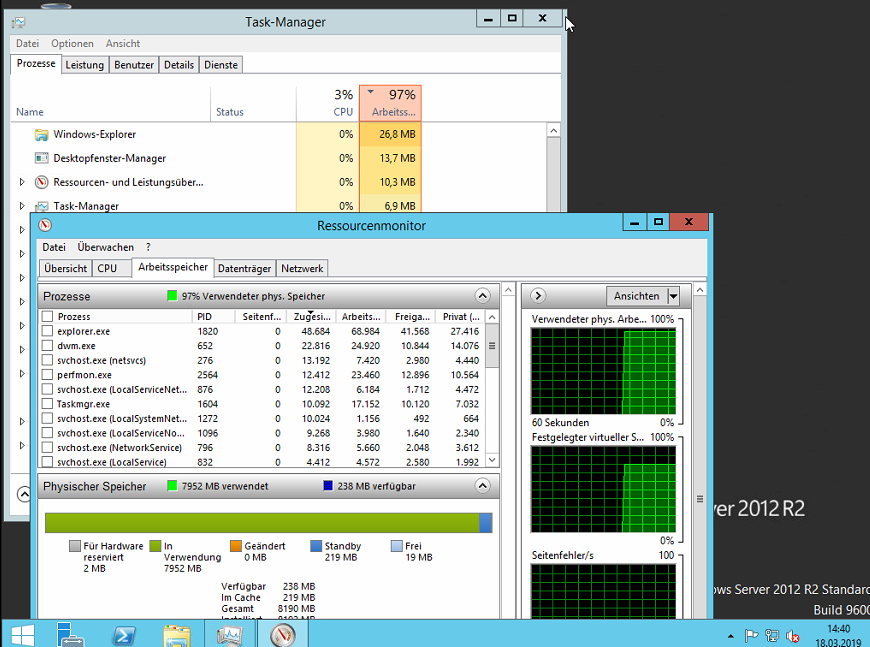Image resolution: width=870 pixels, height=647 pixels.
Task: Open the Ansicht menu in Task-Manager
Action: coord(123,43)
